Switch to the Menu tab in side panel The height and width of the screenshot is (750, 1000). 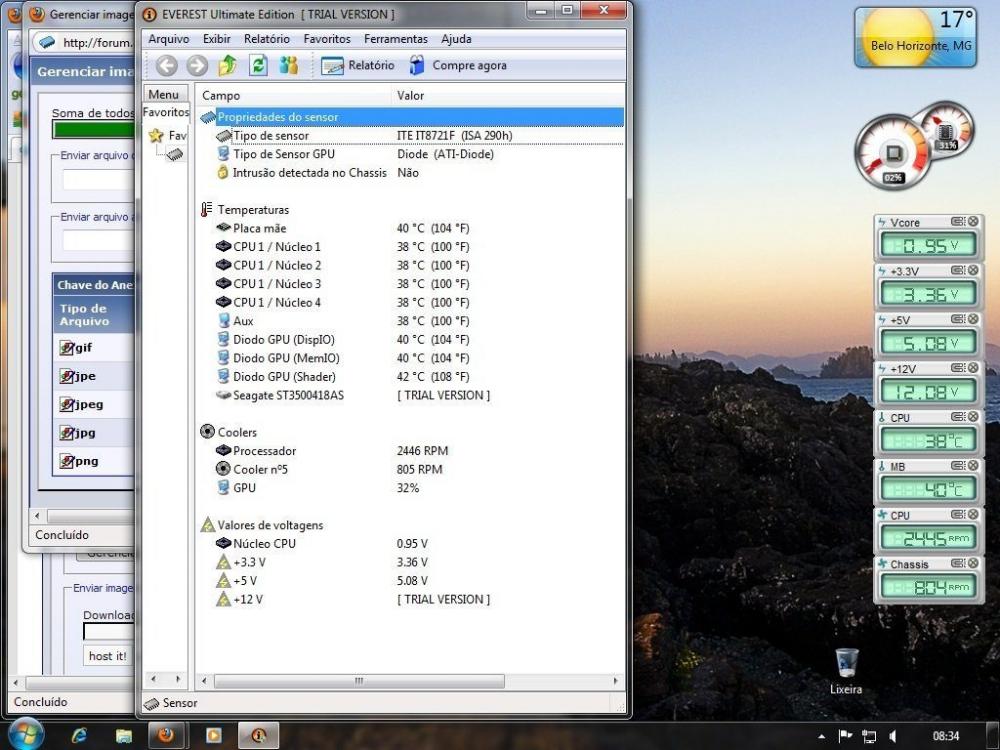164,95
